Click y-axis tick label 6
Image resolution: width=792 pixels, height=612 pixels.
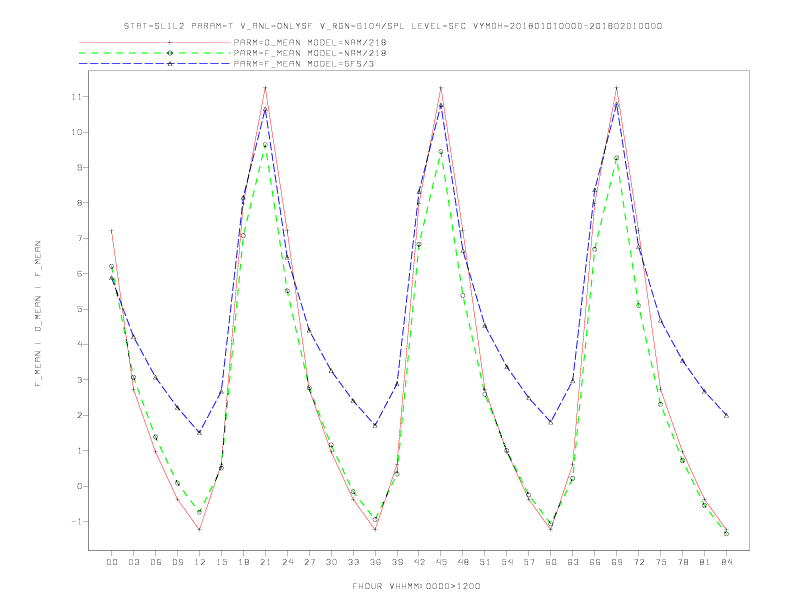(x=80, y=274)
